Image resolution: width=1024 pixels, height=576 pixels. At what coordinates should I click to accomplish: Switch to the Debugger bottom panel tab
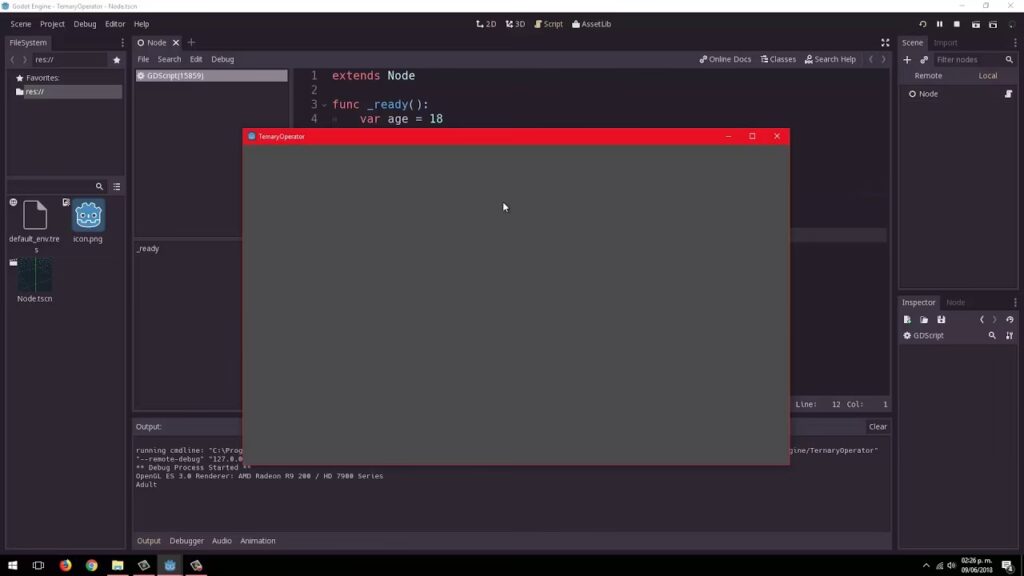(x=185, y=541)
